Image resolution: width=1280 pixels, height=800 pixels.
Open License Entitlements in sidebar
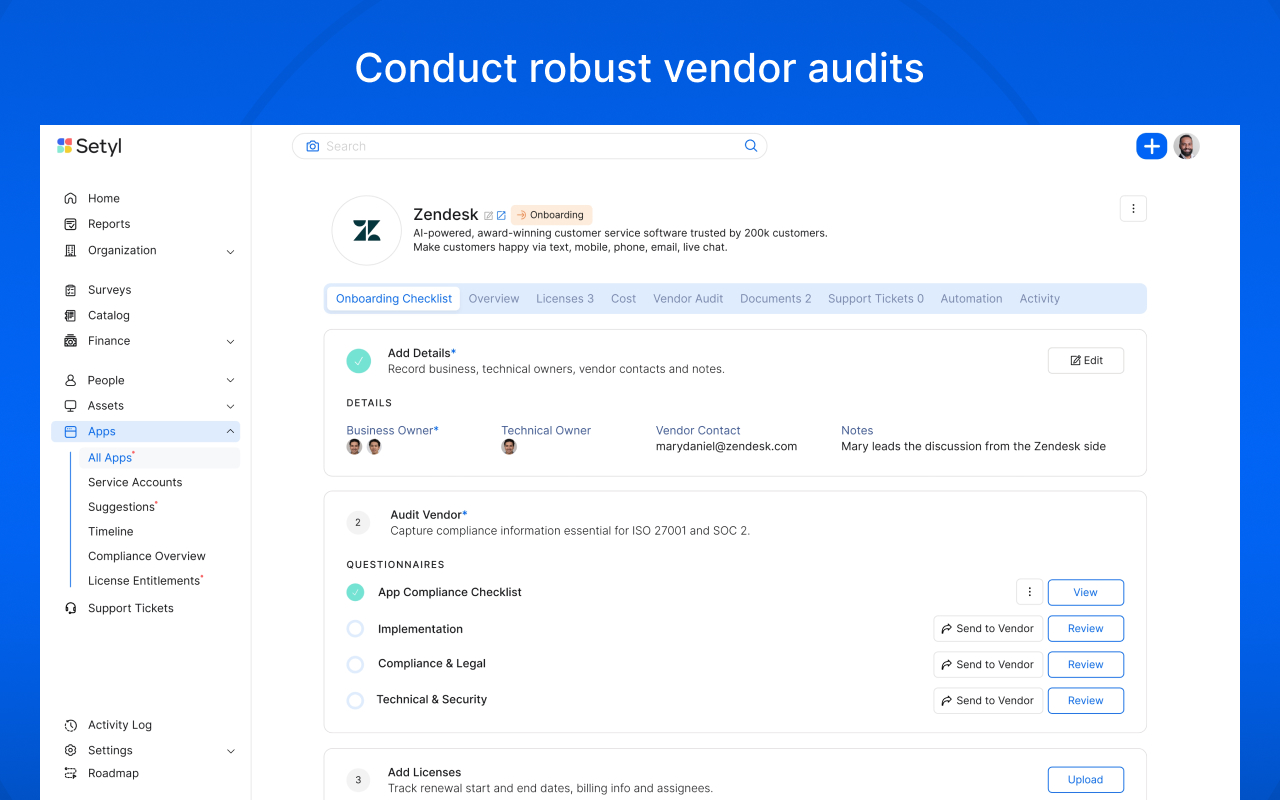[x=146, y=581]
